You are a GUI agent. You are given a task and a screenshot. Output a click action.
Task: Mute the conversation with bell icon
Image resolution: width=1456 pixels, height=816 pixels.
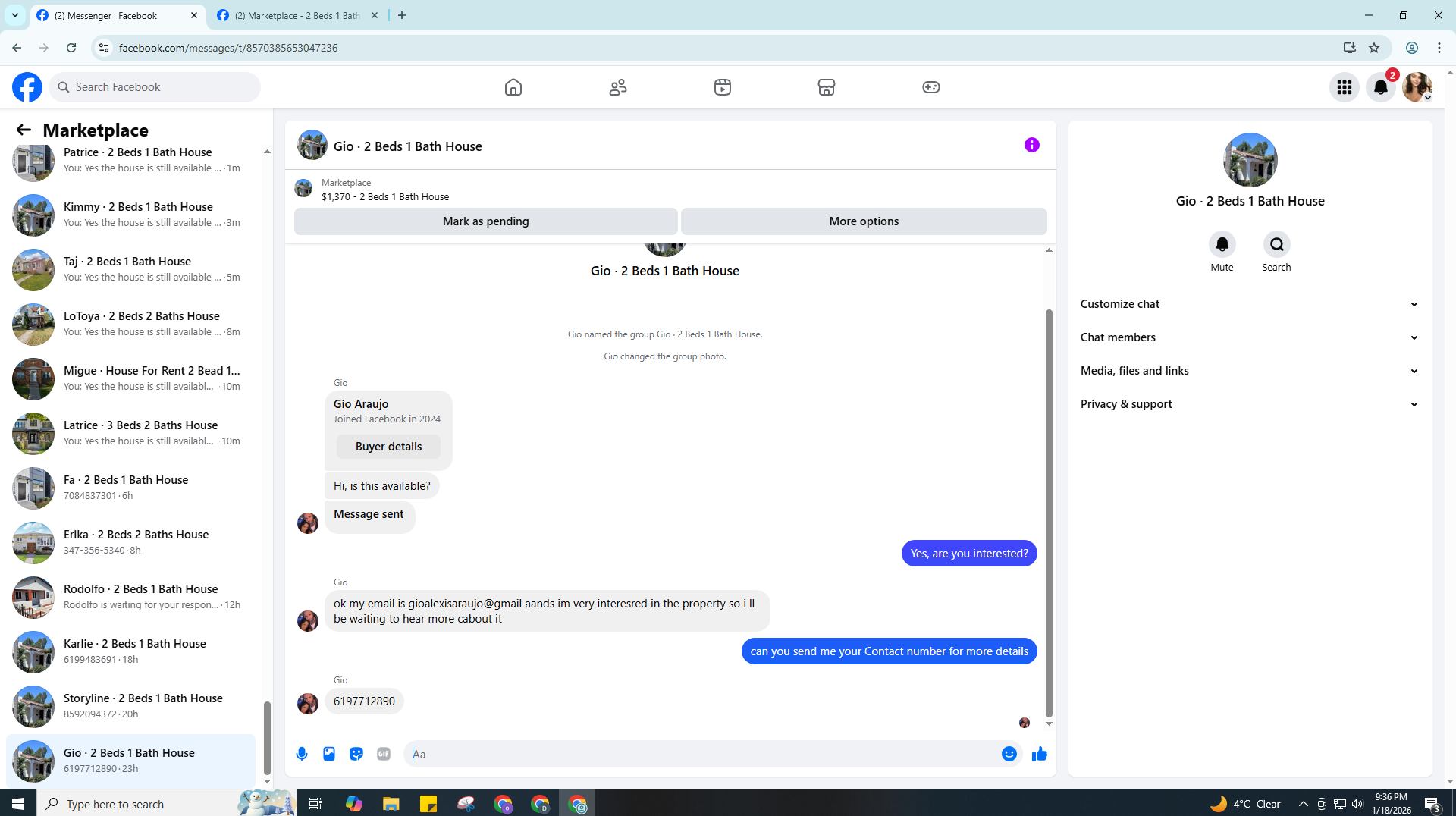(1222, 244)
